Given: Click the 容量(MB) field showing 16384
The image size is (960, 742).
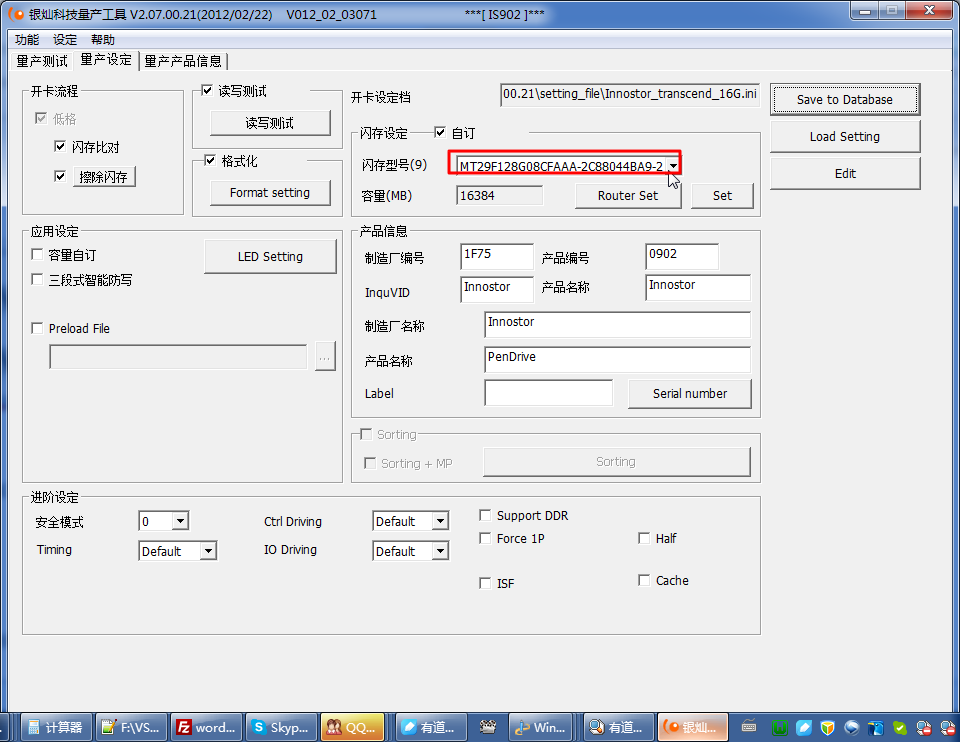Looking at the screenshot, I should click(x=500, y=195).
